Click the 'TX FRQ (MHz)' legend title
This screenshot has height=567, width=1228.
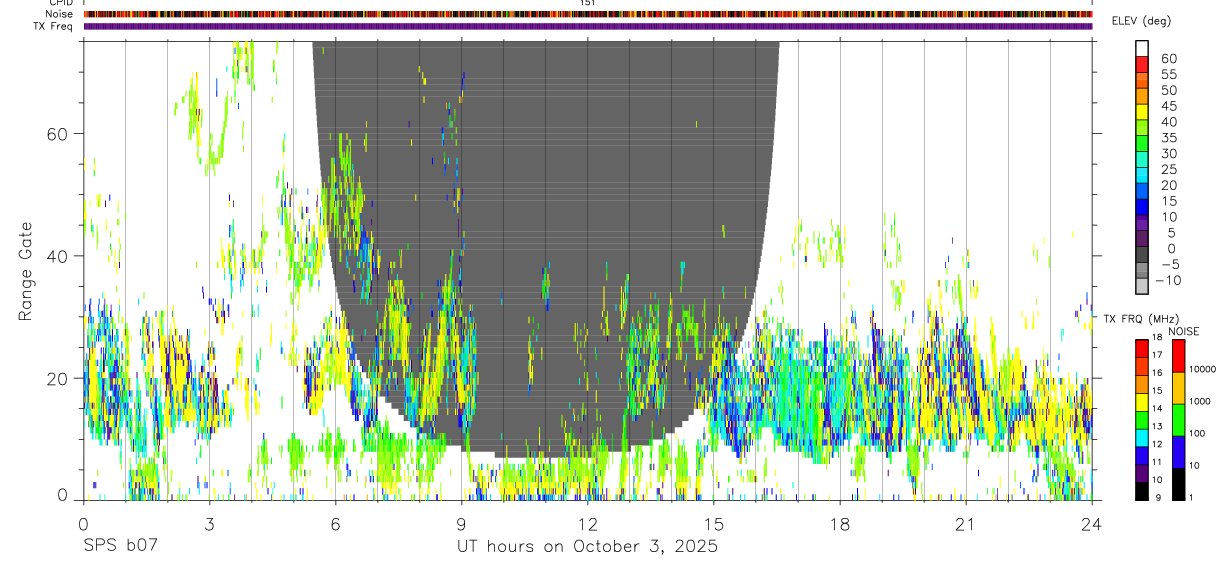(1141, 319)
